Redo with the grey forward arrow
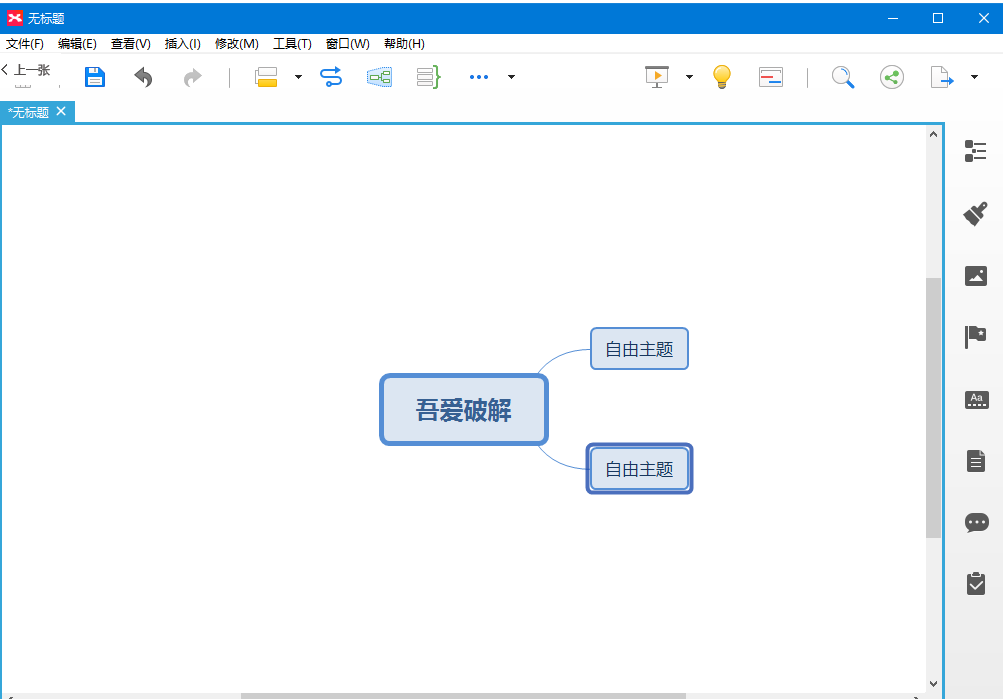The width and height of the screenshot is (1003, 699). 192,77
